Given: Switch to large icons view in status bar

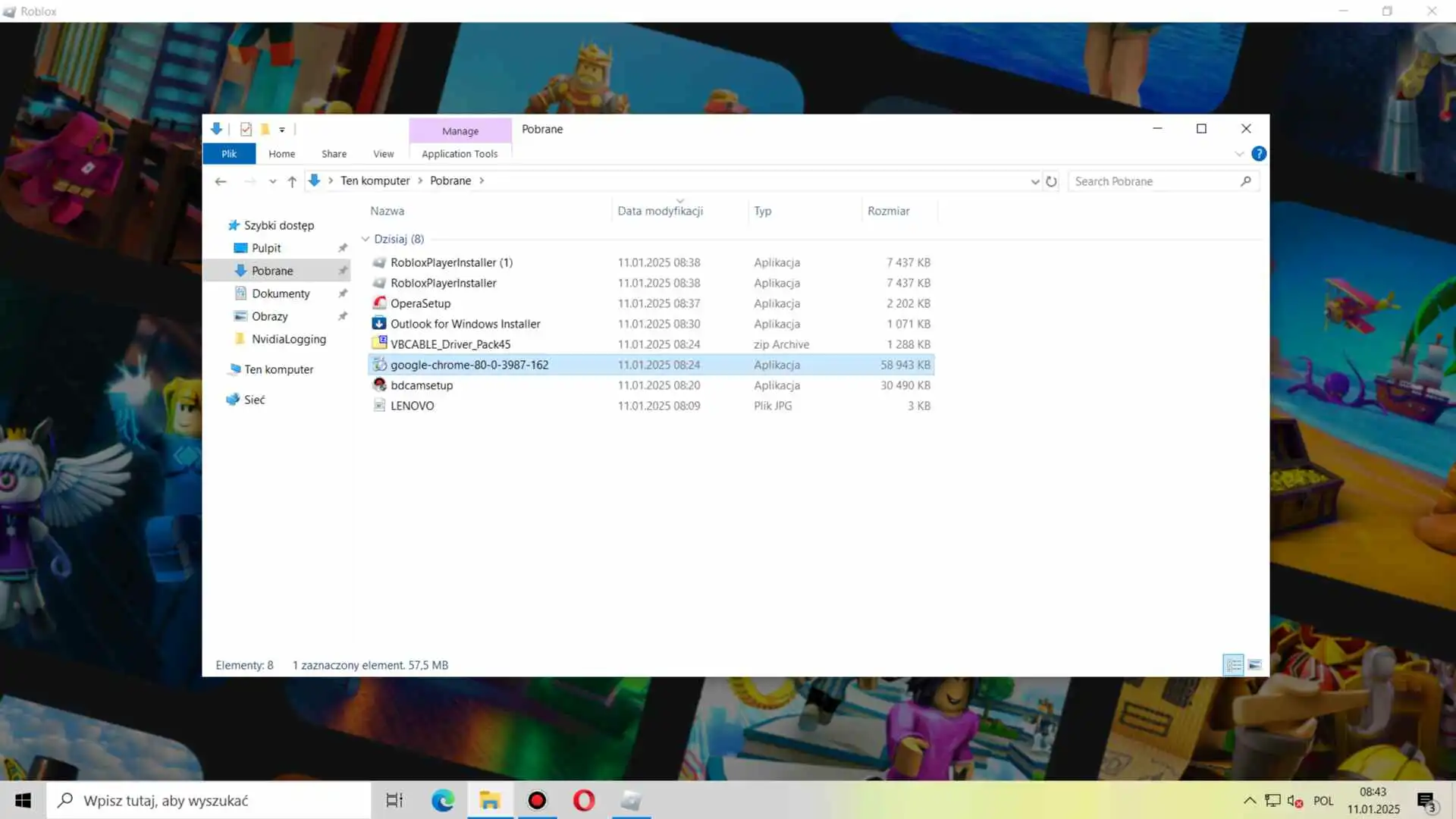Looking at the screenshot, I should click(1255, 665).
